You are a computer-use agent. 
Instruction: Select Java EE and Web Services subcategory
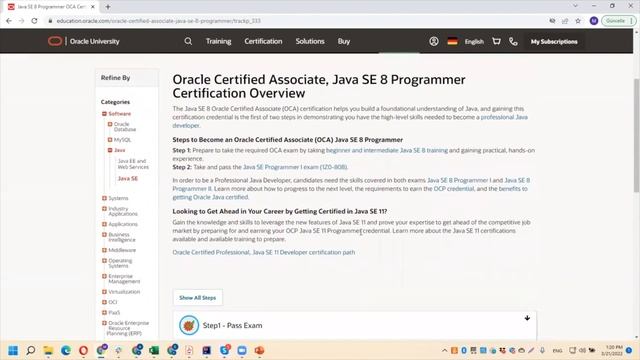pyautogui.click(x=133, y=164)
